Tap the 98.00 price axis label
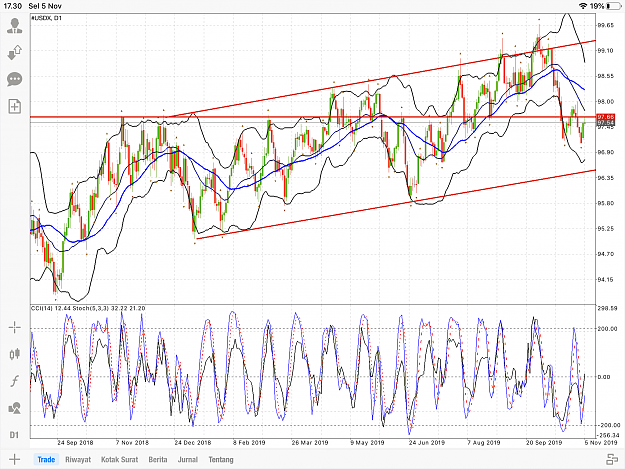 605,102
